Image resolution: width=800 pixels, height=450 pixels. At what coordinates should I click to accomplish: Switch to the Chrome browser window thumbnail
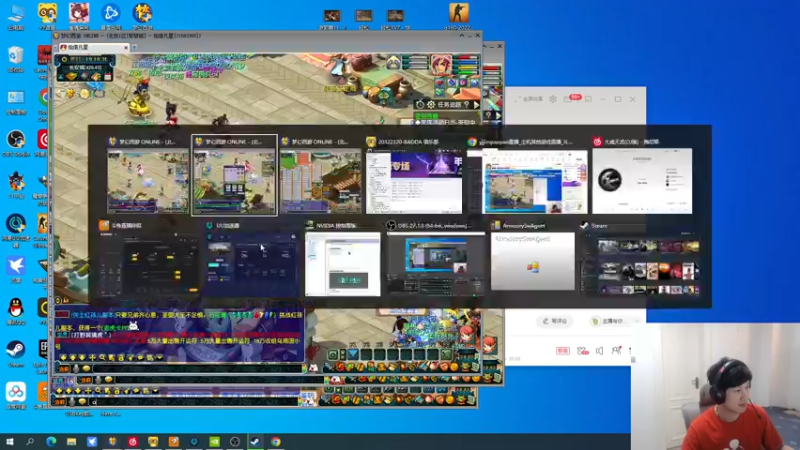[528, 181]
